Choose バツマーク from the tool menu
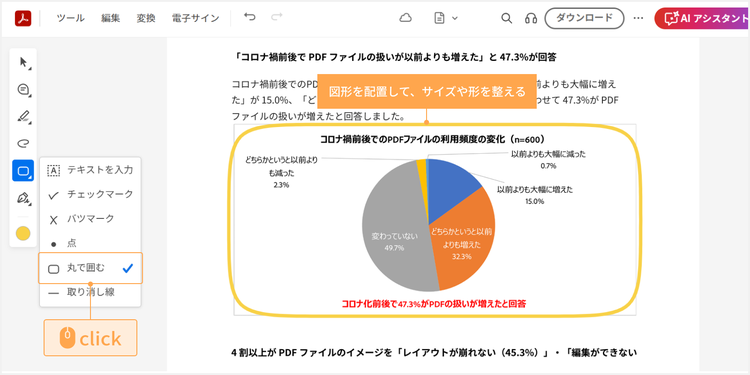 click(90, 219)
